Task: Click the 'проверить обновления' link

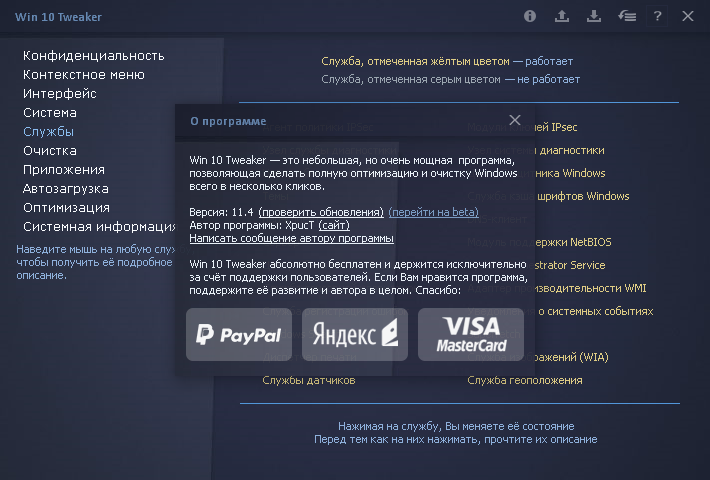Action: (x=321, y=212)
